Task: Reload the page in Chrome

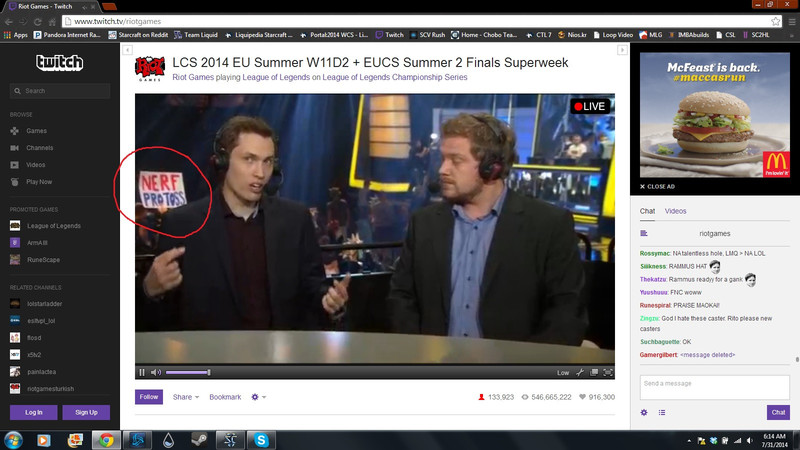Action: pos(37,21)
